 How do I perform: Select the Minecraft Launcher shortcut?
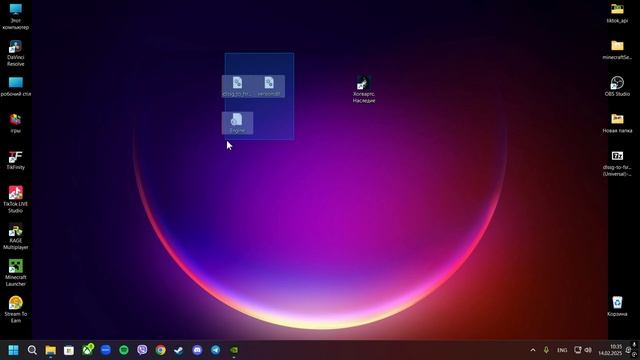16,273
